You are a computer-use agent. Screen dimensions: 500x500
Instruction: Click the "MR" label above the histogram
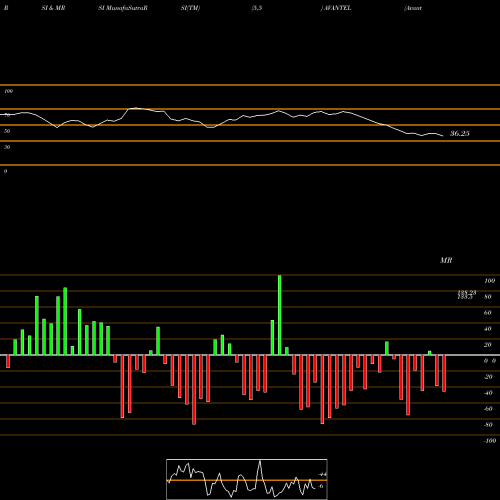(x=446, y=260)
